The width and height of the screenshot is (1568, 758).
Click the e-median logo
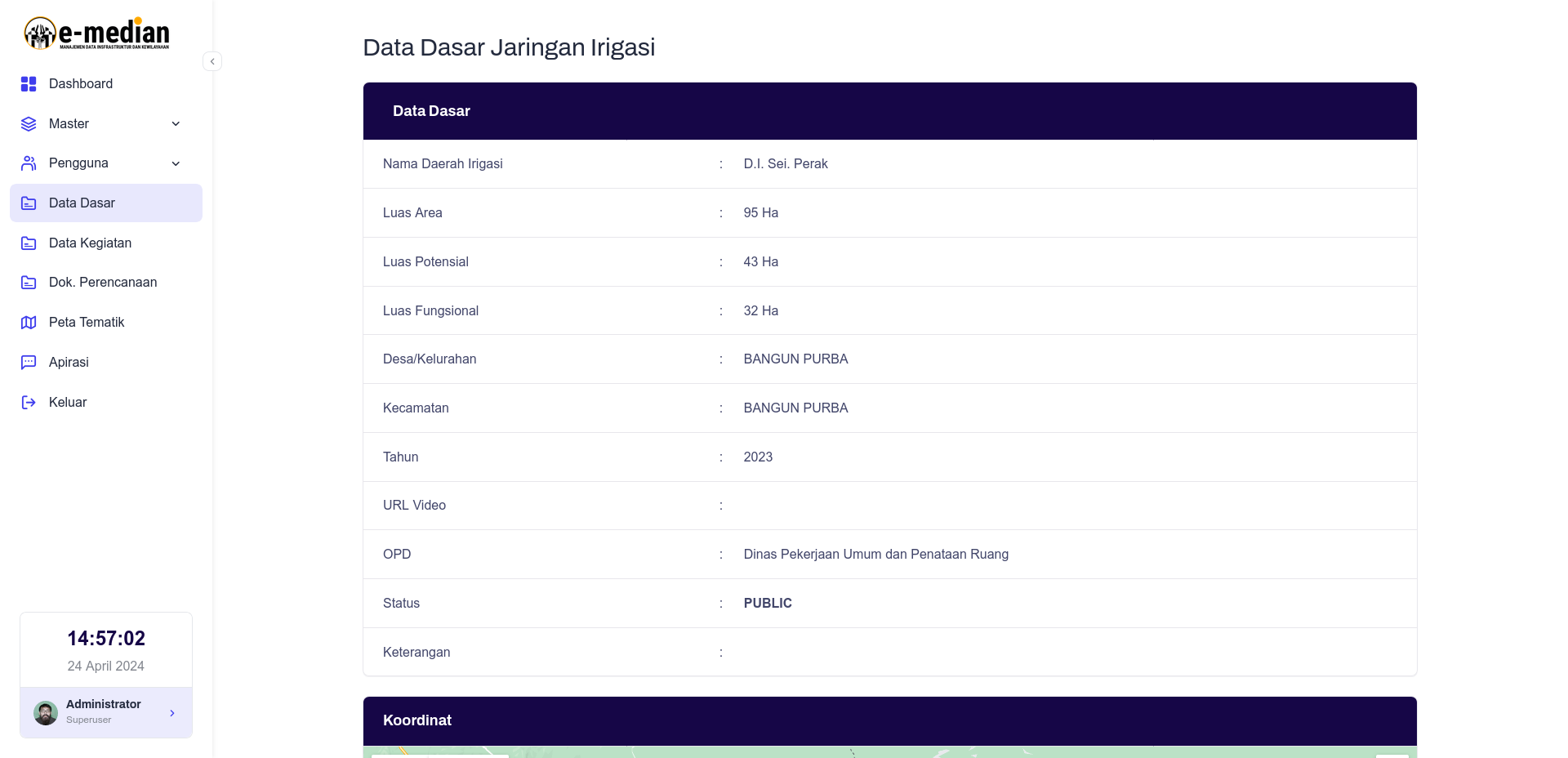(x=96, y=33)
